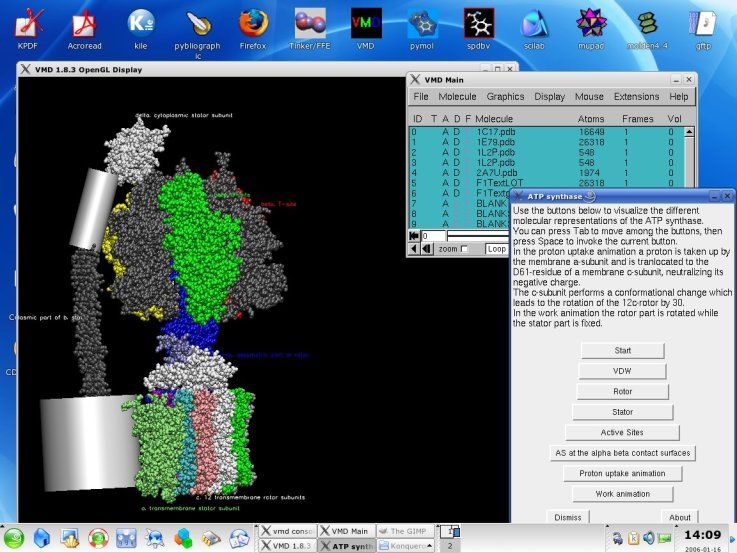Click the speaker volume tray icon
Image resolution: width=737 pixels, height=553 pixels.
pos(649,538)
